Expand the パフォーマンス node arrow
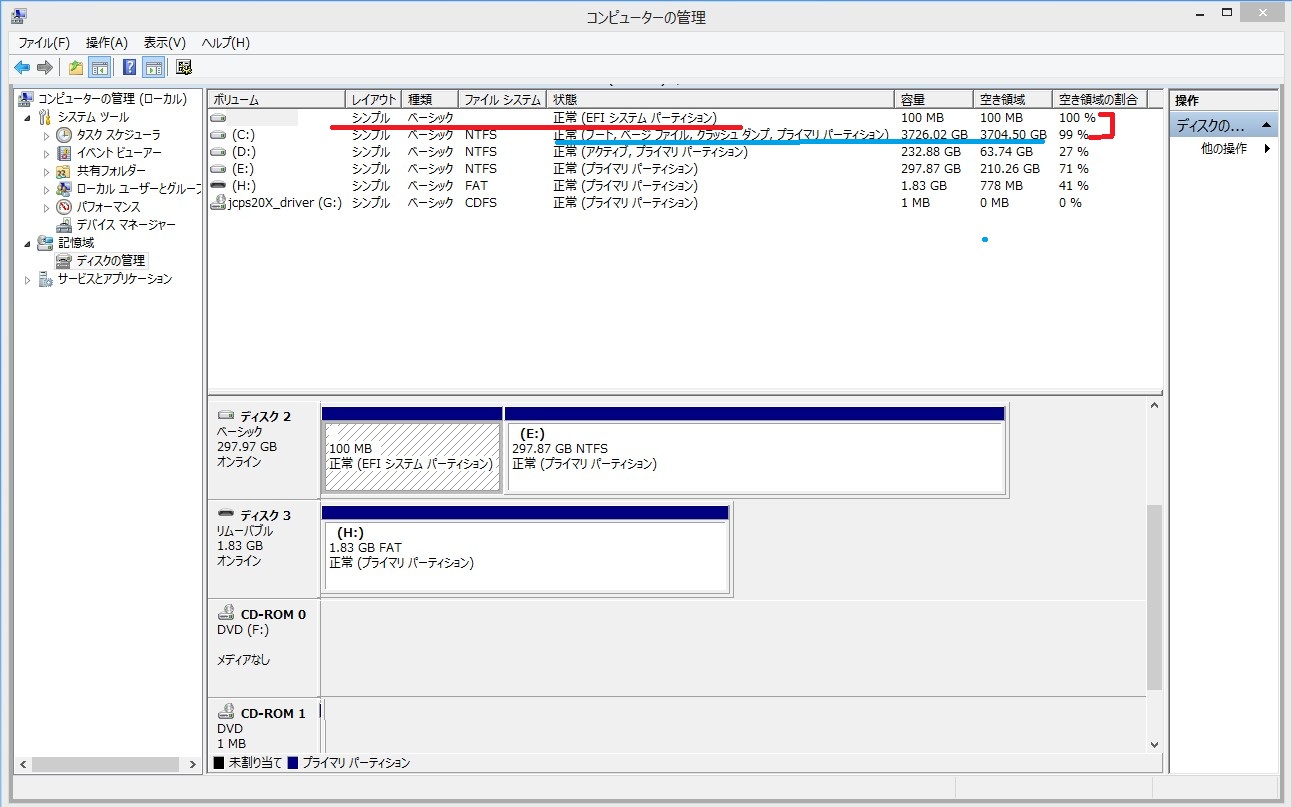 [46, 207]
